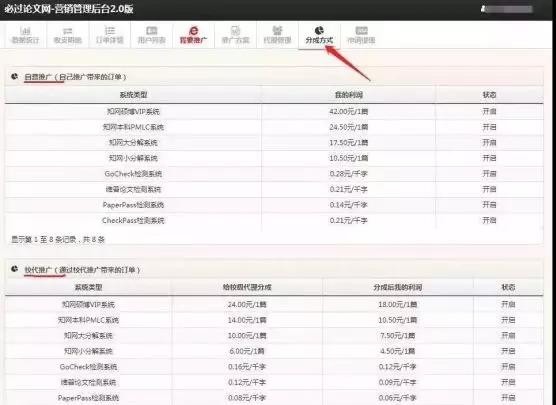Viewport: 556px width, 405px height.
Task: Click 0.21元/千字 in the CheckPass检测系统 row
Action: pos(349,221)
